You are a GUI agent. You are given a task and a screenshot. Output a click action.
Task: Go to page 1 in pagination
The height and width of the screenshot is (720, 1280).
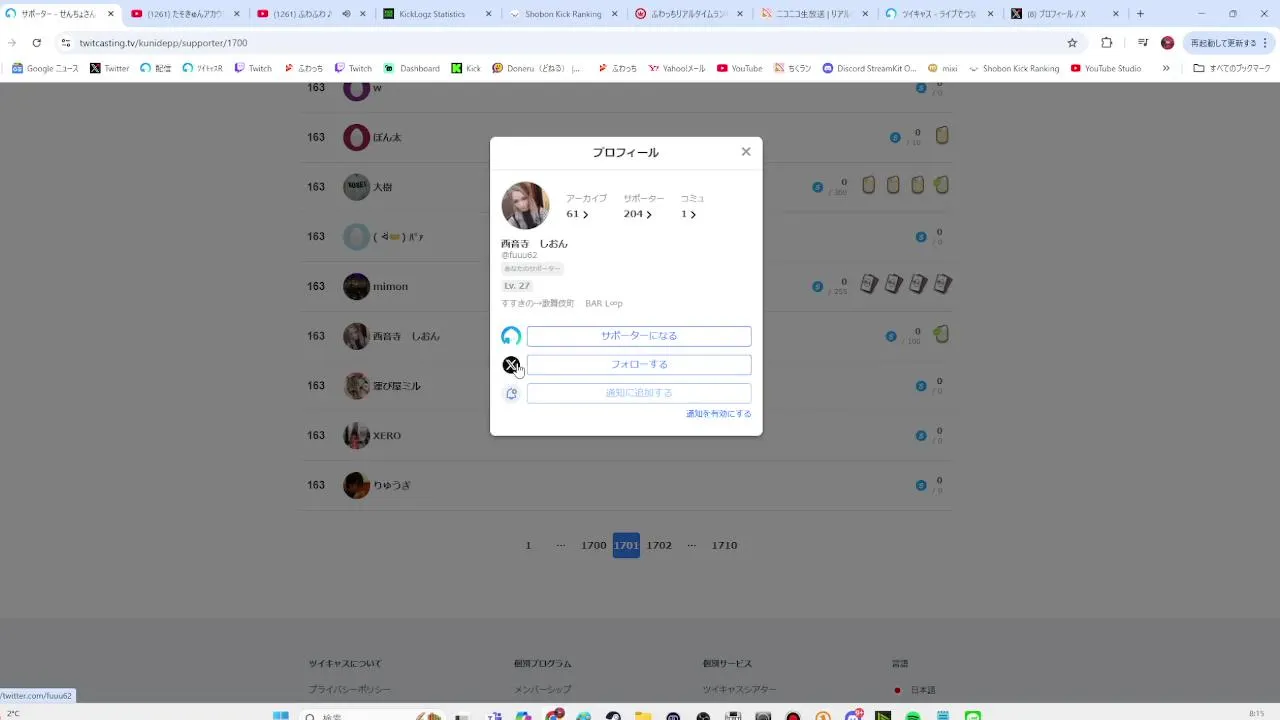pos(528,545)
